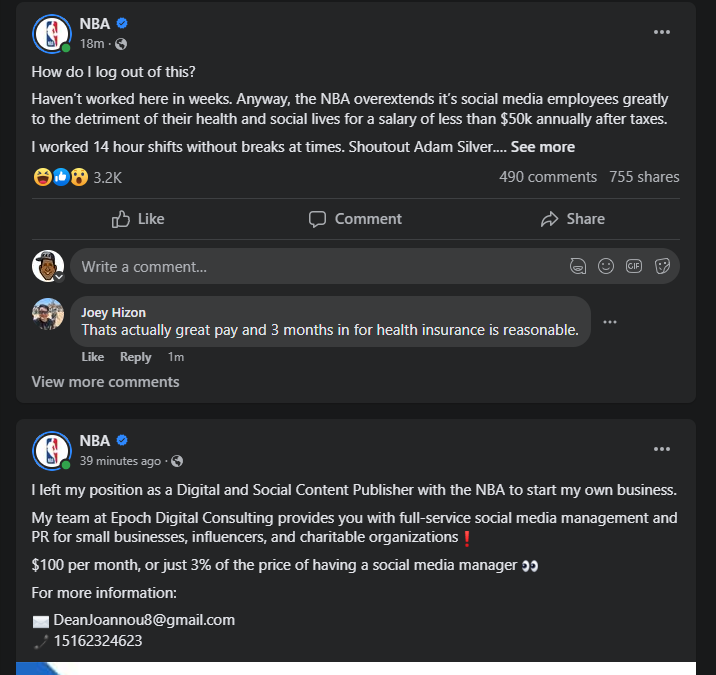Click the Comment button on first post

(x=355, y=219)
